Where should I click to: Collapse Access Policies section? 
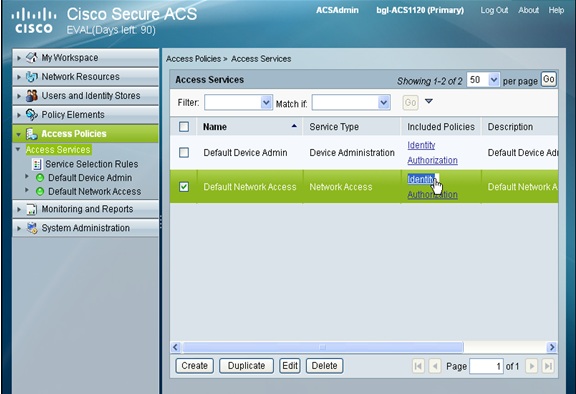pos(18,134)
